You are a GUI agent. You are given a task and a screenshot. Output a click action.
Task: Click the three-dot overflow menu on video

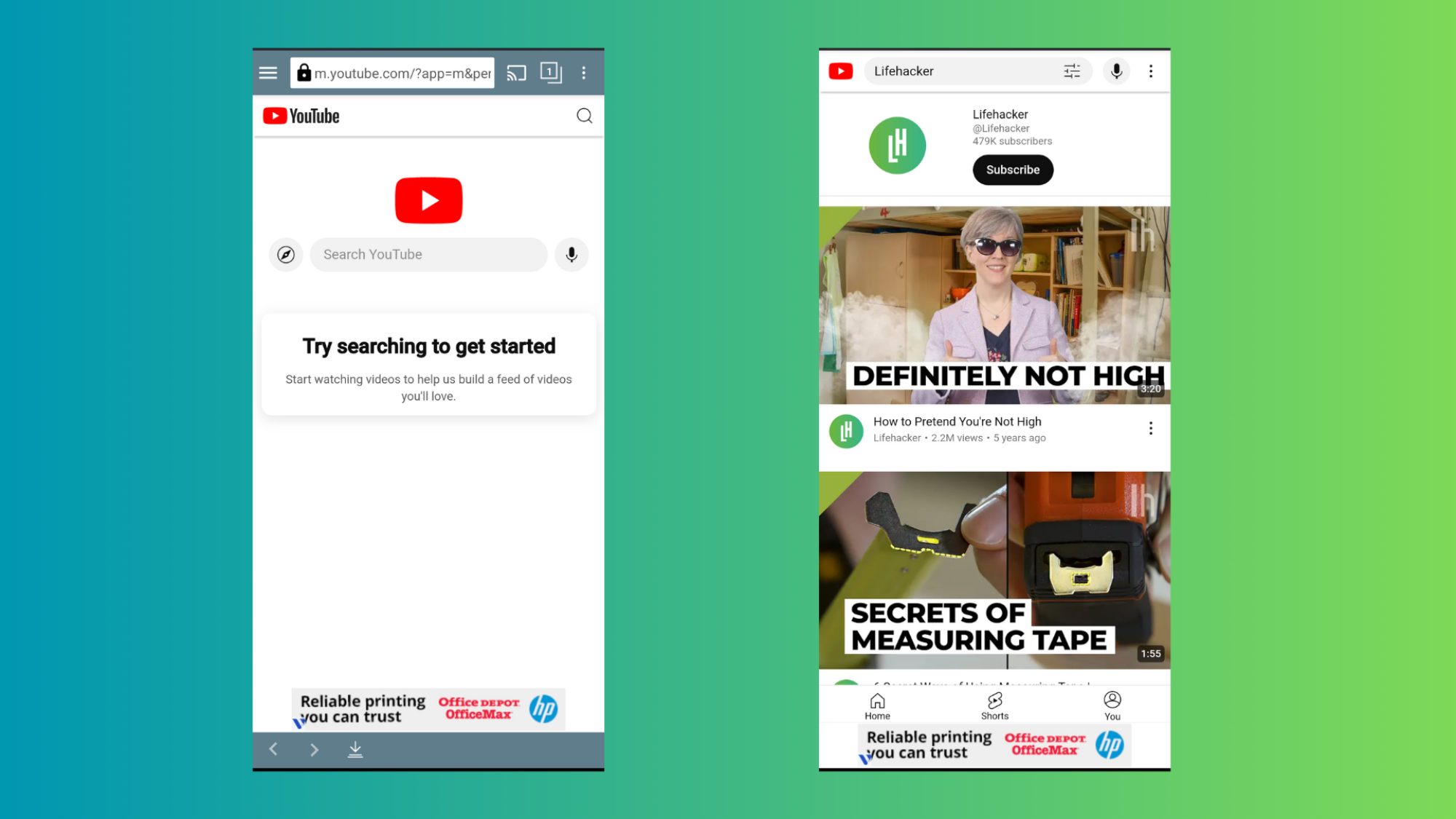1151,428
